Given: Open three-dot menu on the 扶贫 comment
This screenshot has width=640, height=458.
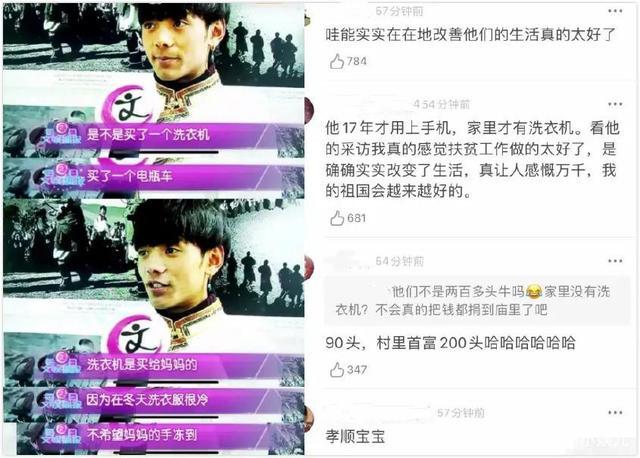Looking at the screenshot, I should (x=615, y=104).
